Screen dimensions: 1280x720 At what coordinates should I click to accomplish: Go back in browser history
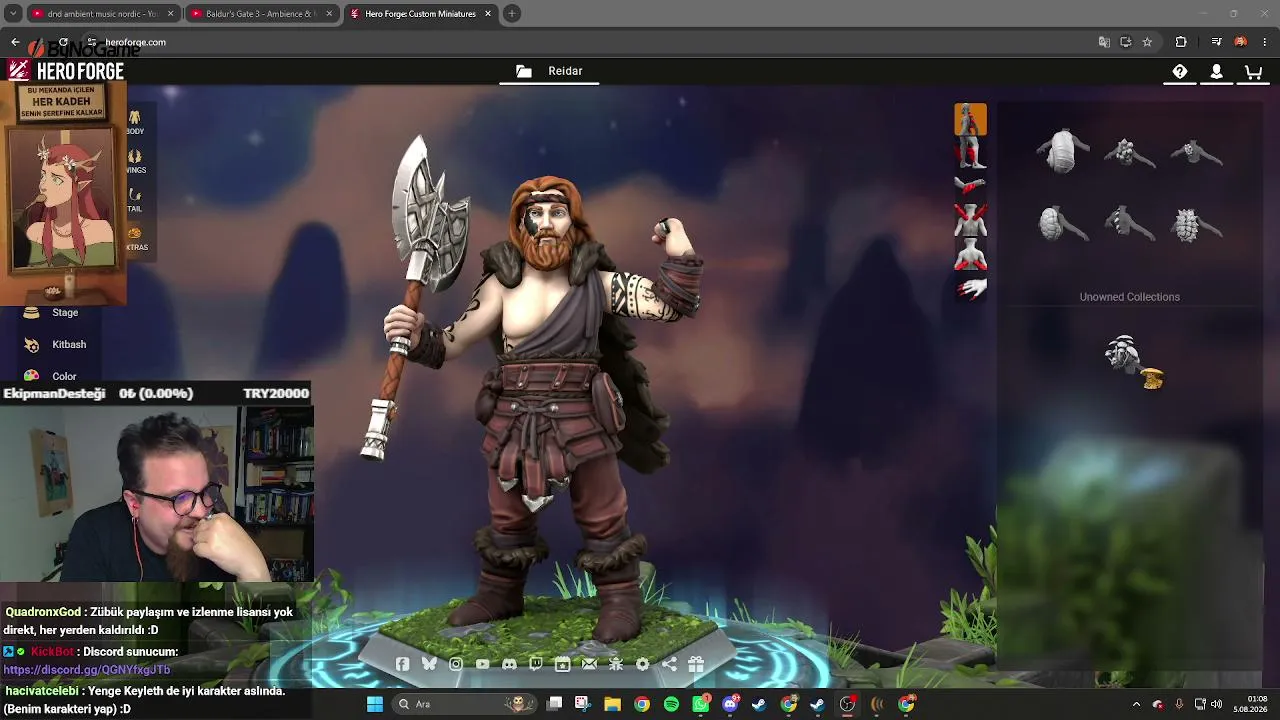(x=15, y=42)
